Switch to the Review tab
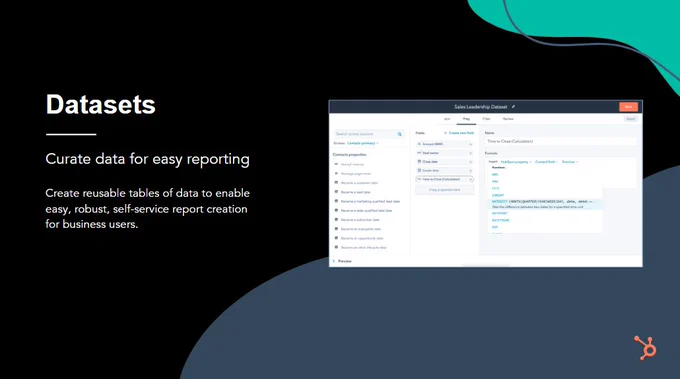This screenshot has width=680, height=379. point(508,119)
